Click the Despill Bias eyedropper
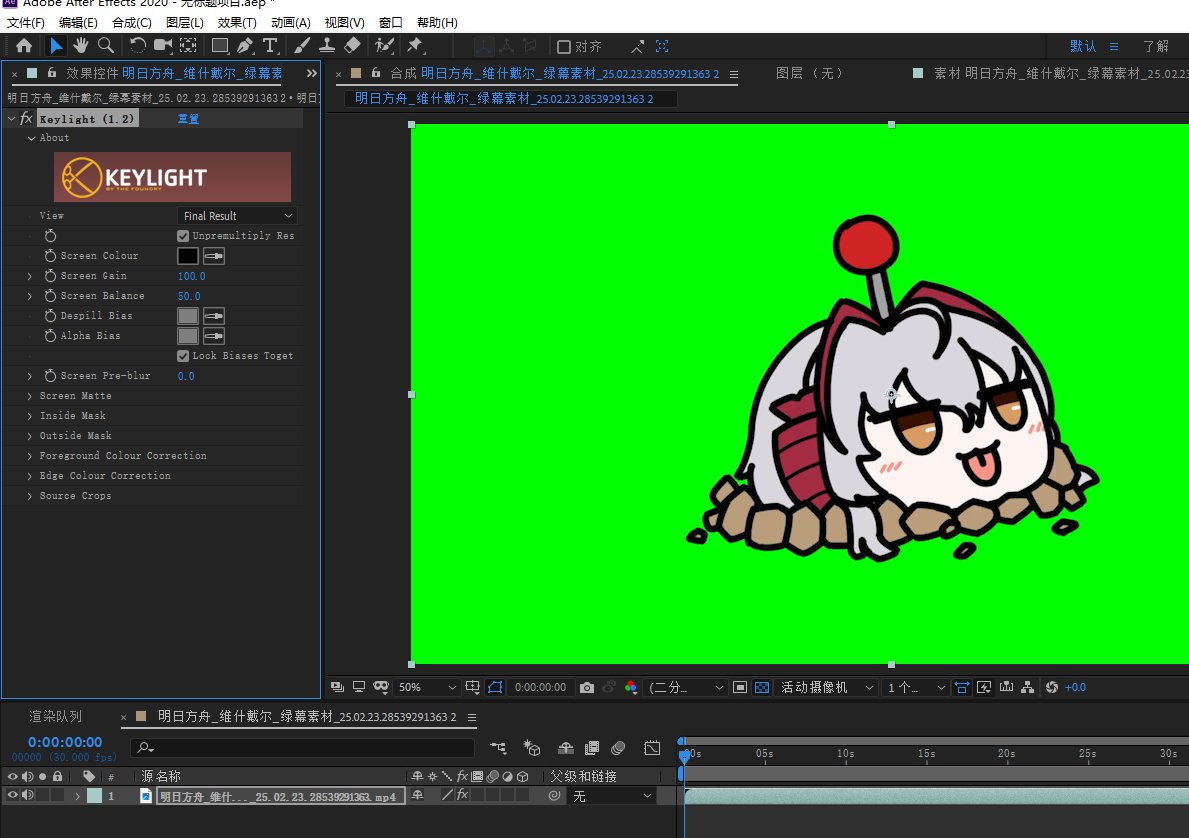 (x=214, y=315)
